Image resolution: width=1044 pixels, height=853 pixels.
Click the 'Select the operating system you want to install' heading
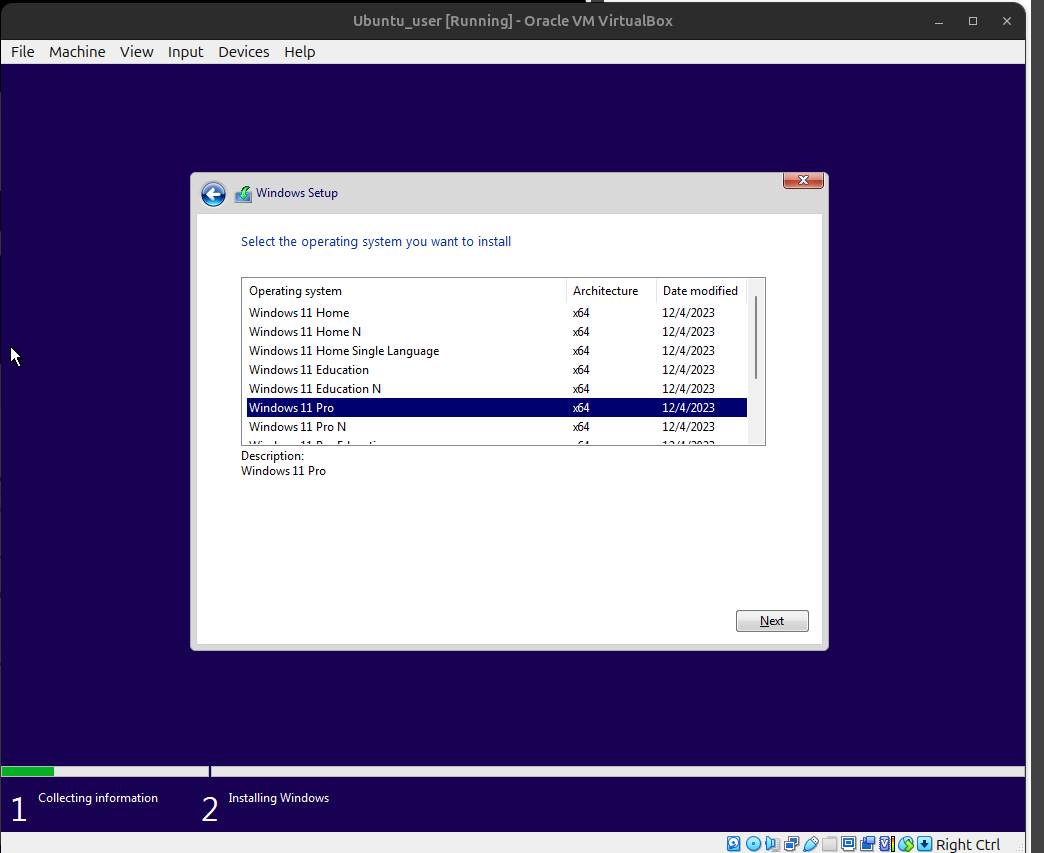(x=376, y=242)
